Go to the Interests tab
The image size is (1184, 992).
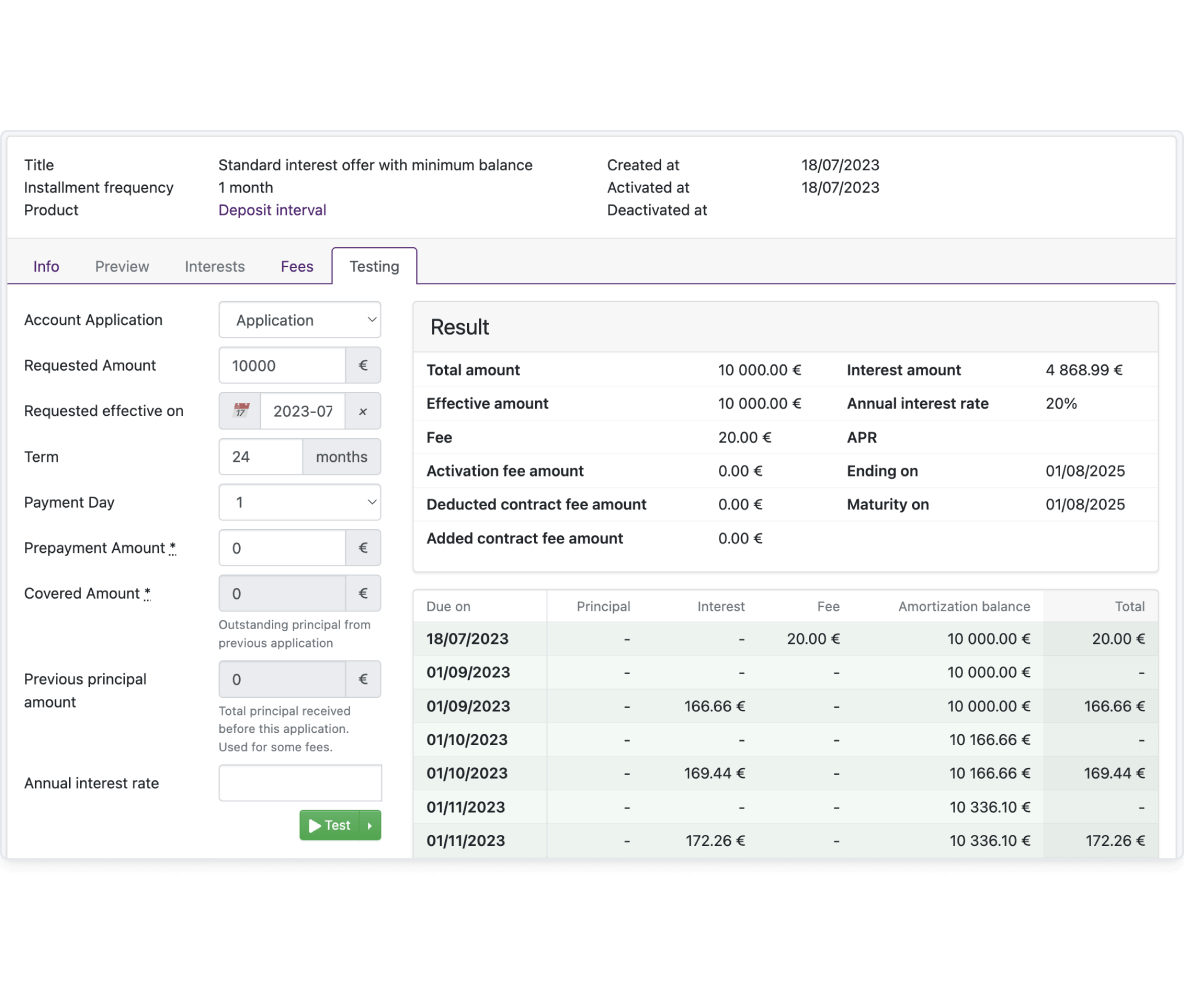(x=214, y=266)
